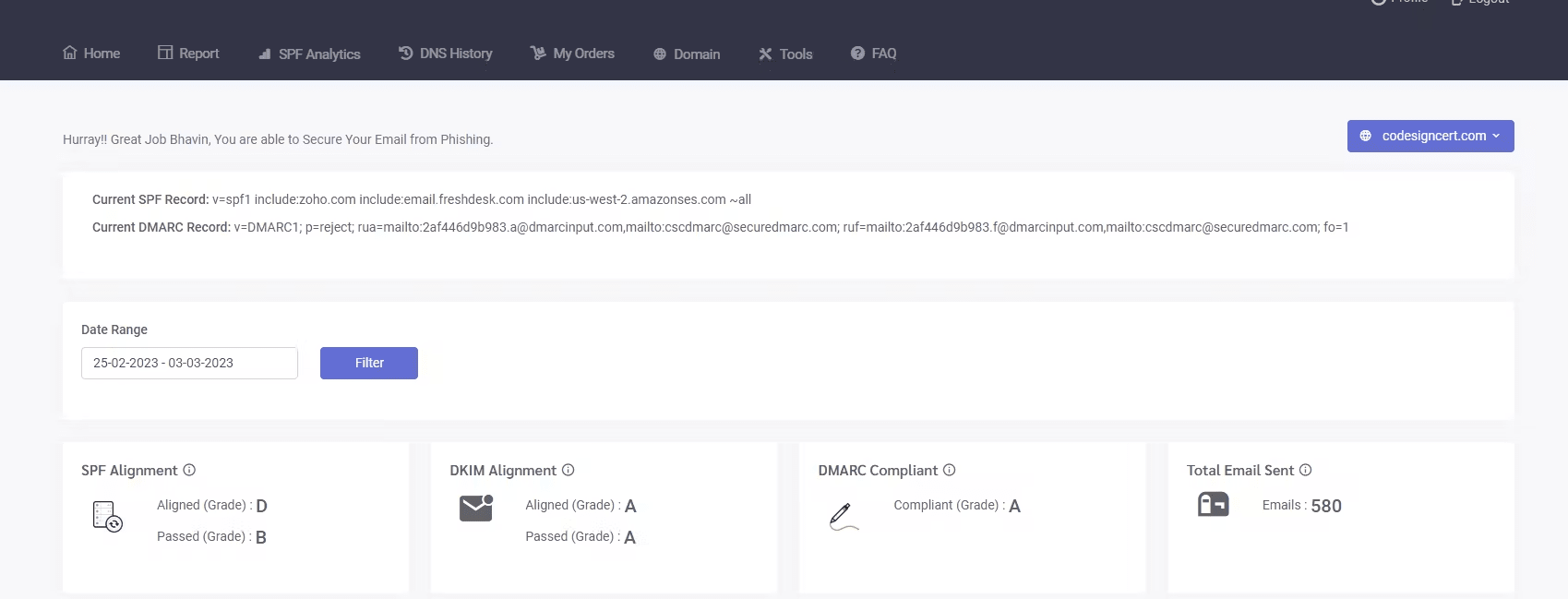Open the Tools menu

coord(785,54)
